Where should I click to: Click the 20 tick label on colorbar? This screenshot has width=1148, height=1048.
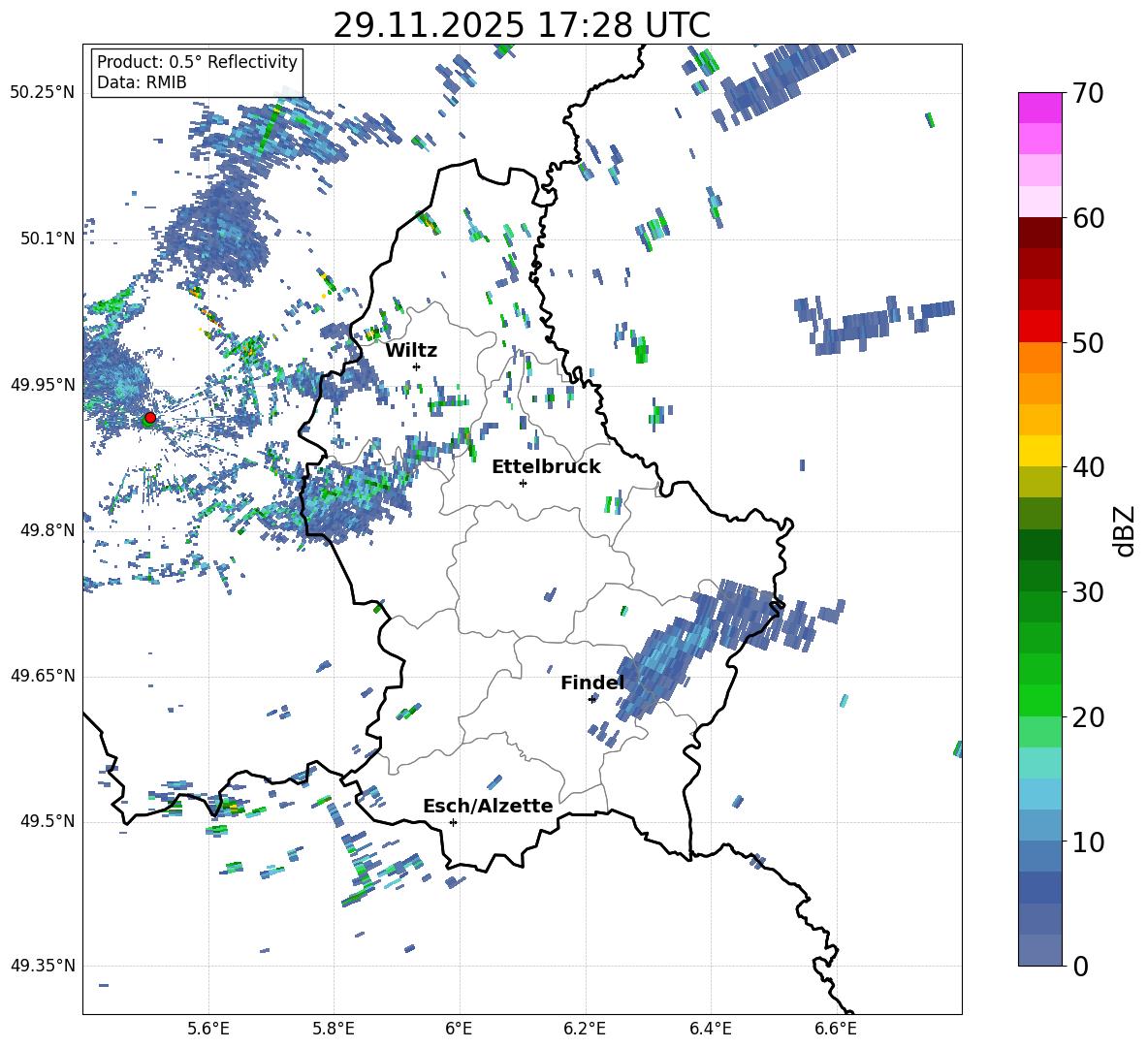1088,716
